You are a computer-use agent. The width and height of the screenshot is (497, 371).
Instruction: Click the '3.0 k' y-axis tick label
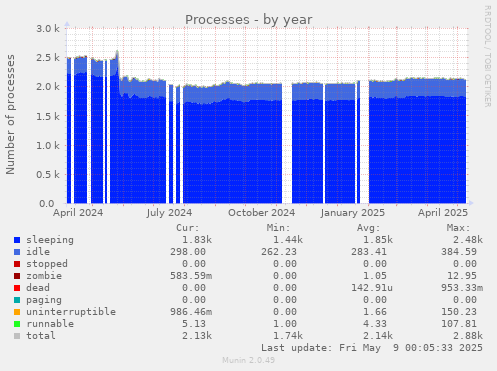tap(48, 29)
